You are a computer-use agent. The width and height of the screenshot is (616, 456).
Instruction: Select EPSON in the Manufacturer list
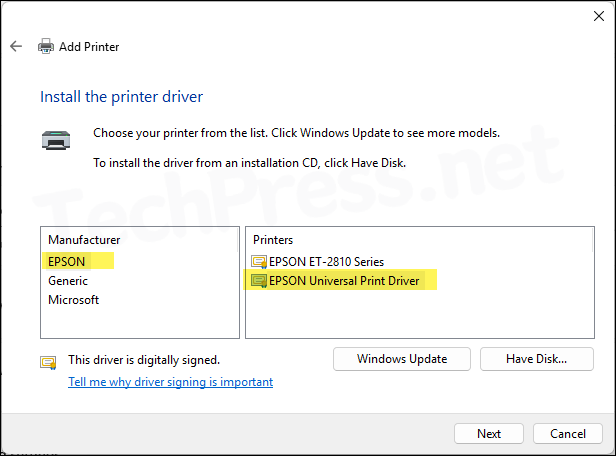coord(66,262)
